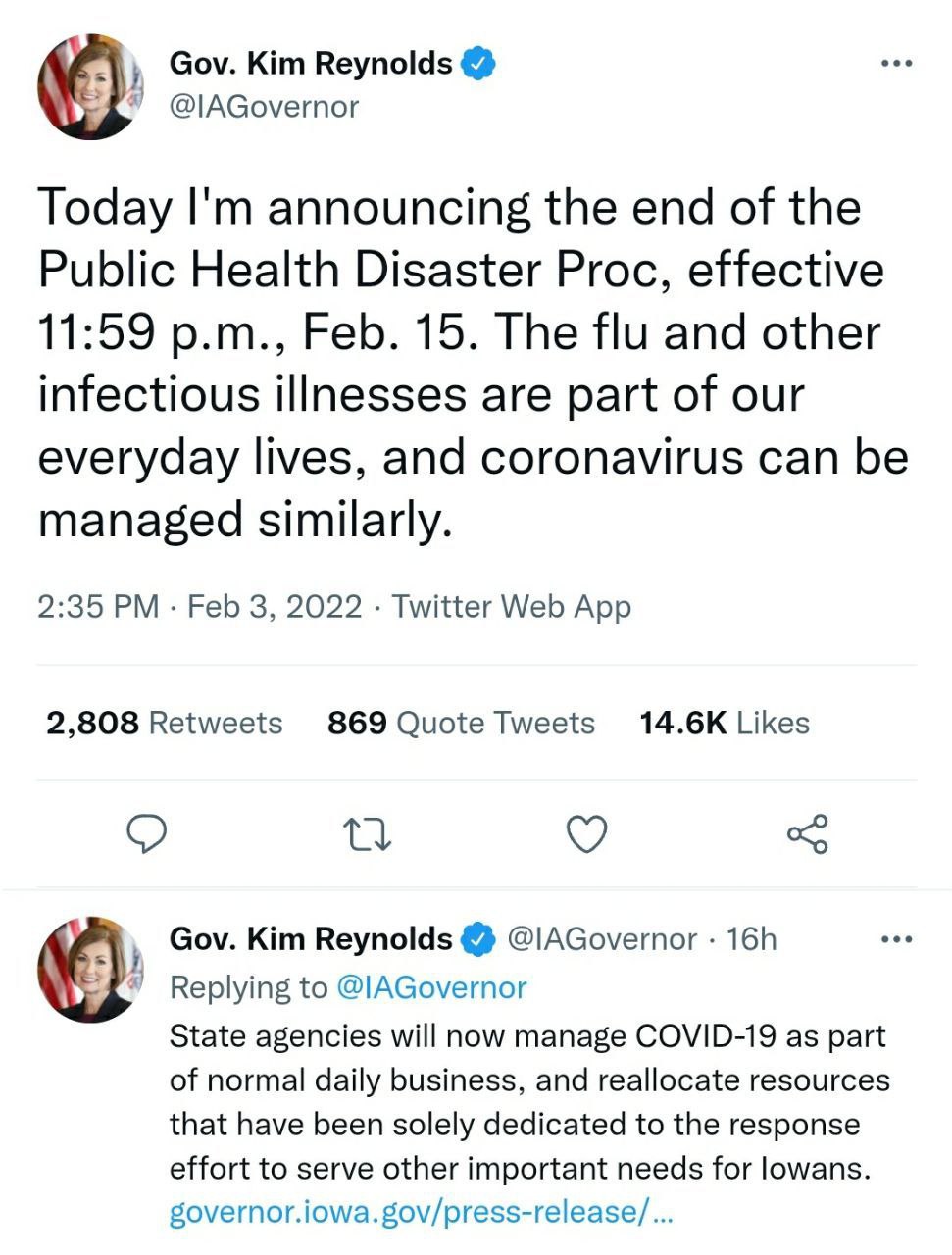Click verified badge in reply tweet header
The height and width of the screenshot is (1255, 952).
point(477,939)
